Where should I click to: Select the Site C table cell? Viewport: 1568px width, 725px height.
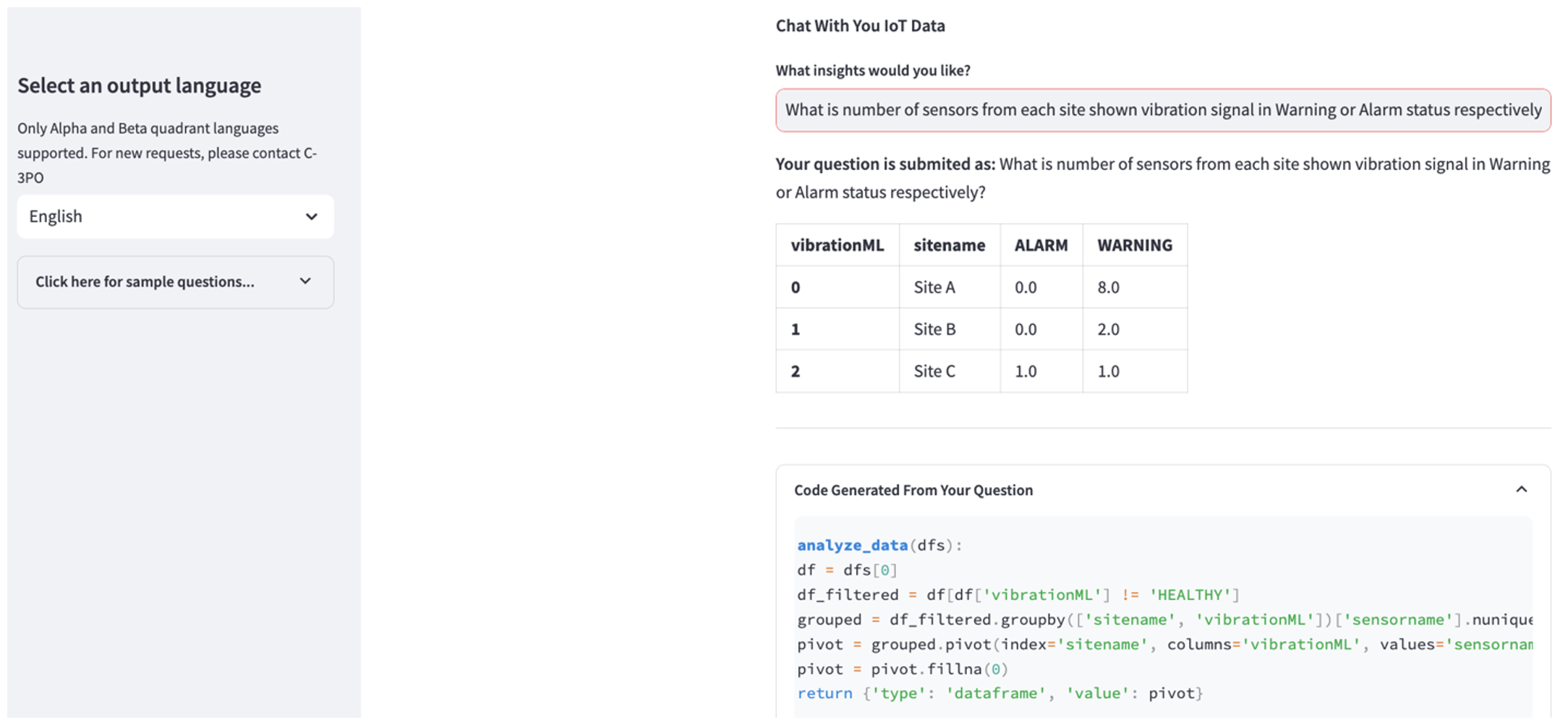point(934,371)
